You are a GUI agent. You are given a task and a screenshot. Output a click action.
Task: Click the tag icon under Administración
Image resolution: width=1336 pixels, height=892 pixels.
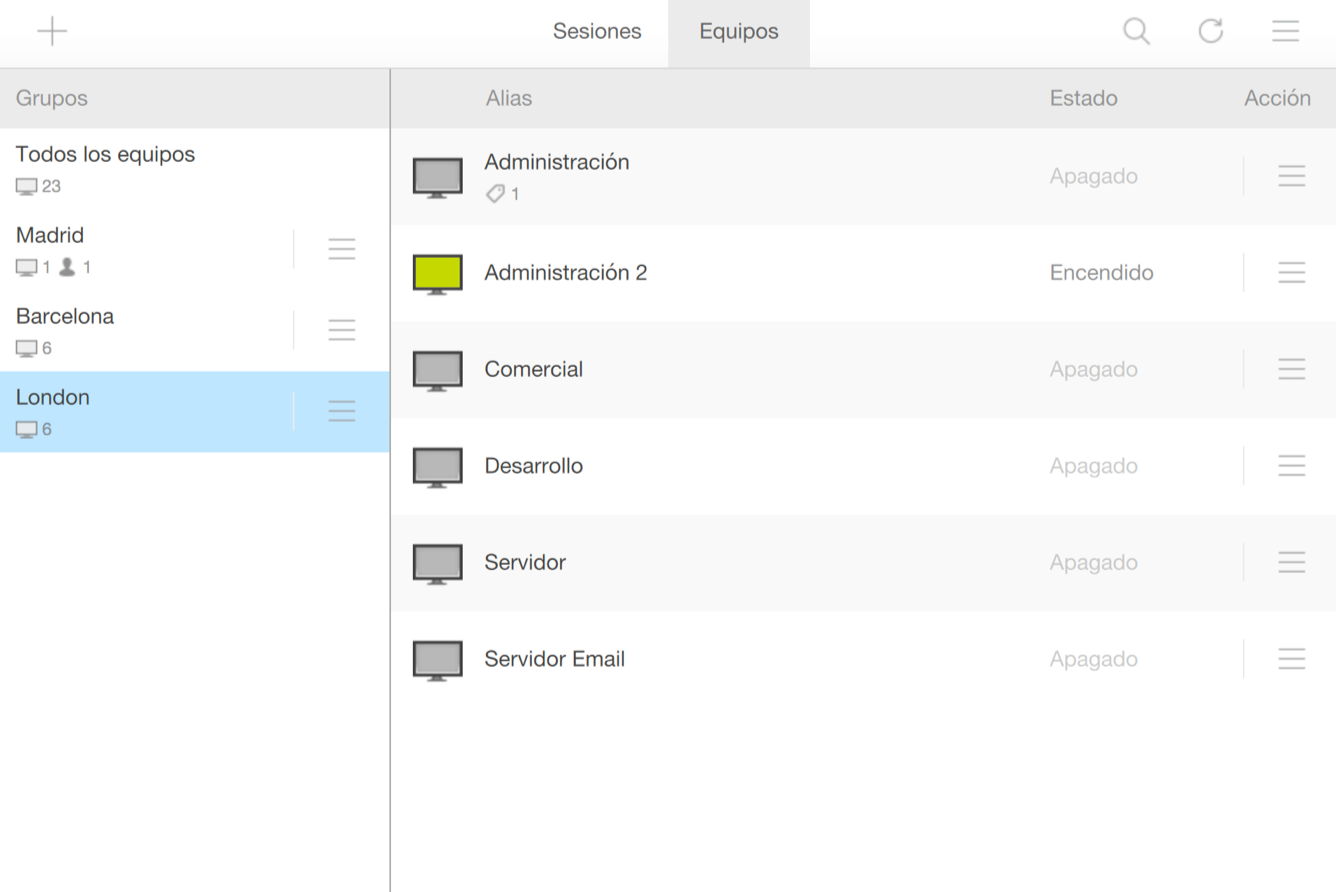[x=495, y=194]
